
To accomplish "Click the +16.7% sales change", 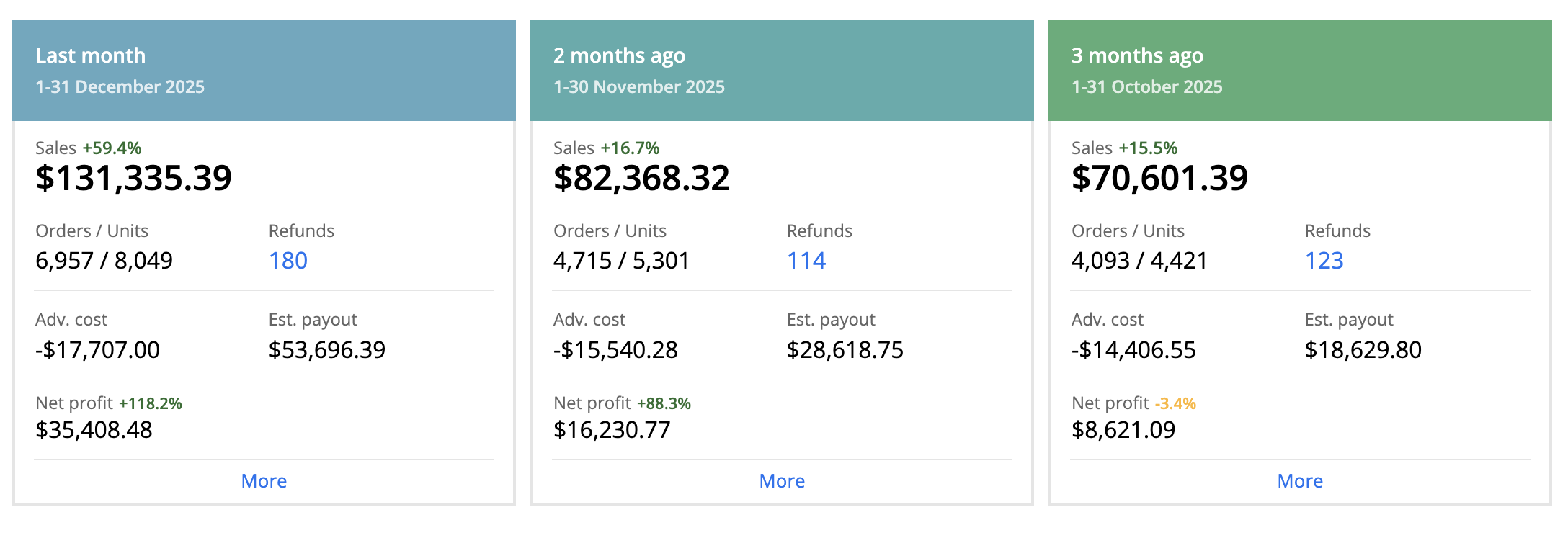I will [x=630, y=148].
